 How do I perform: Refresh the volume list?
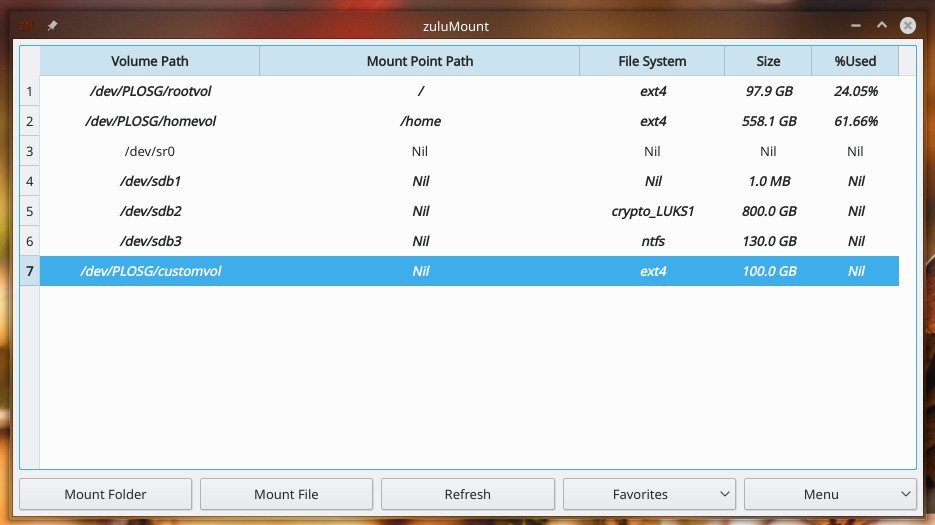468,494
